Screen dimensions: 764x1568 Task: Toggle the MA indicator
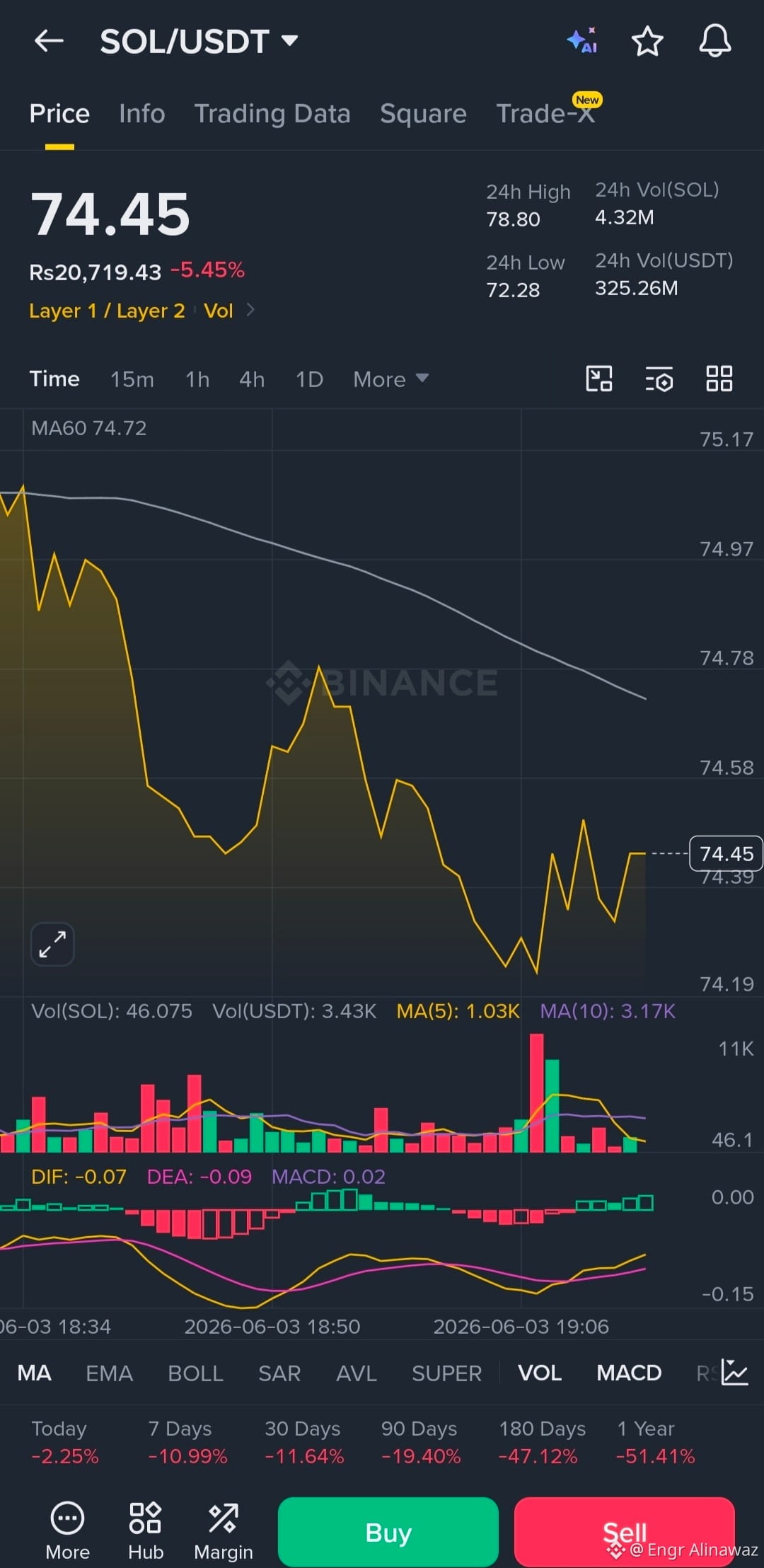click(x=34, y=1373)
